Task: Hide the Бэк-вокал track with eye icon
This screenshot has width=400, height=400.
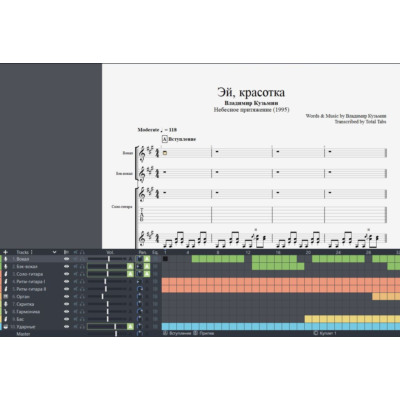Action: click(x=66, y=266)
